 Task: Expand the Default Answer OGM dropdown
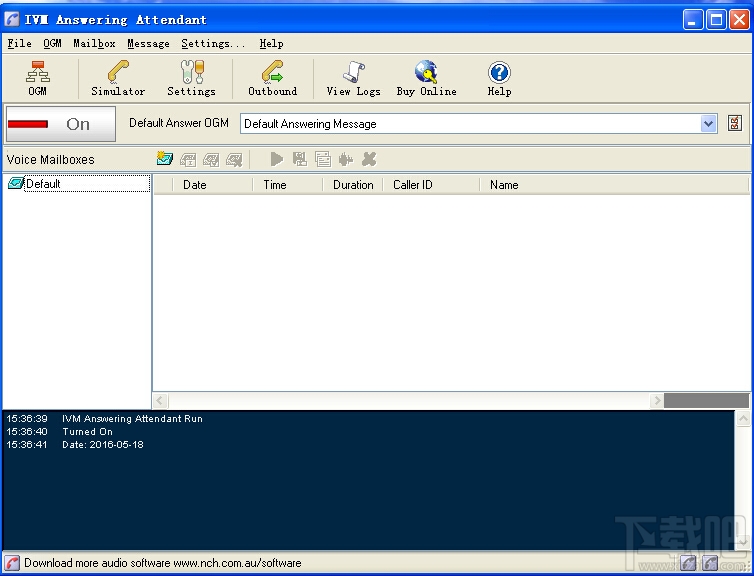coord(709,124)
